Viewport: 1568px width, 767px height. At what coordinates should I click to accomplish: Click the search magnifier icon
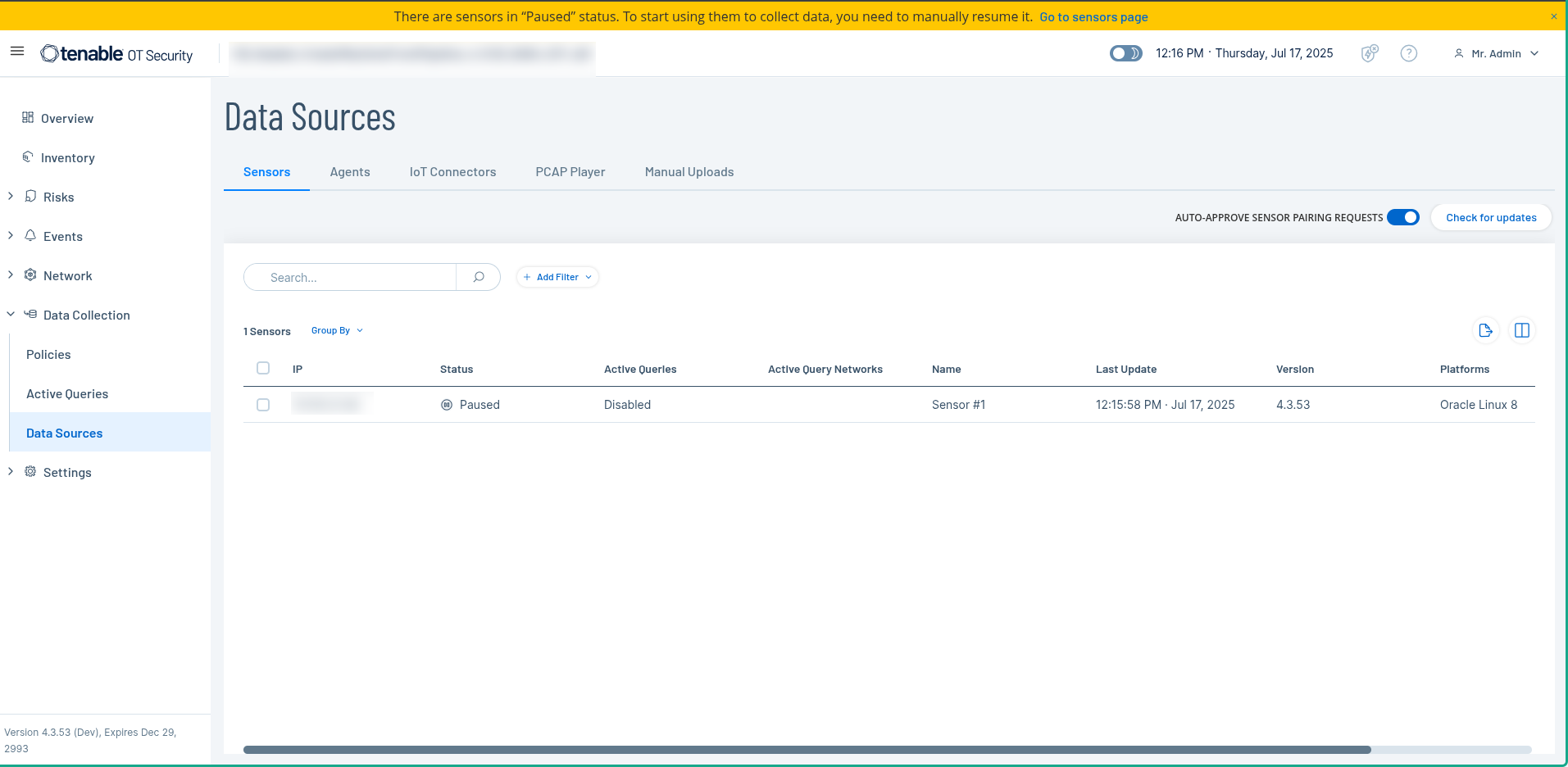coord(479,277)
